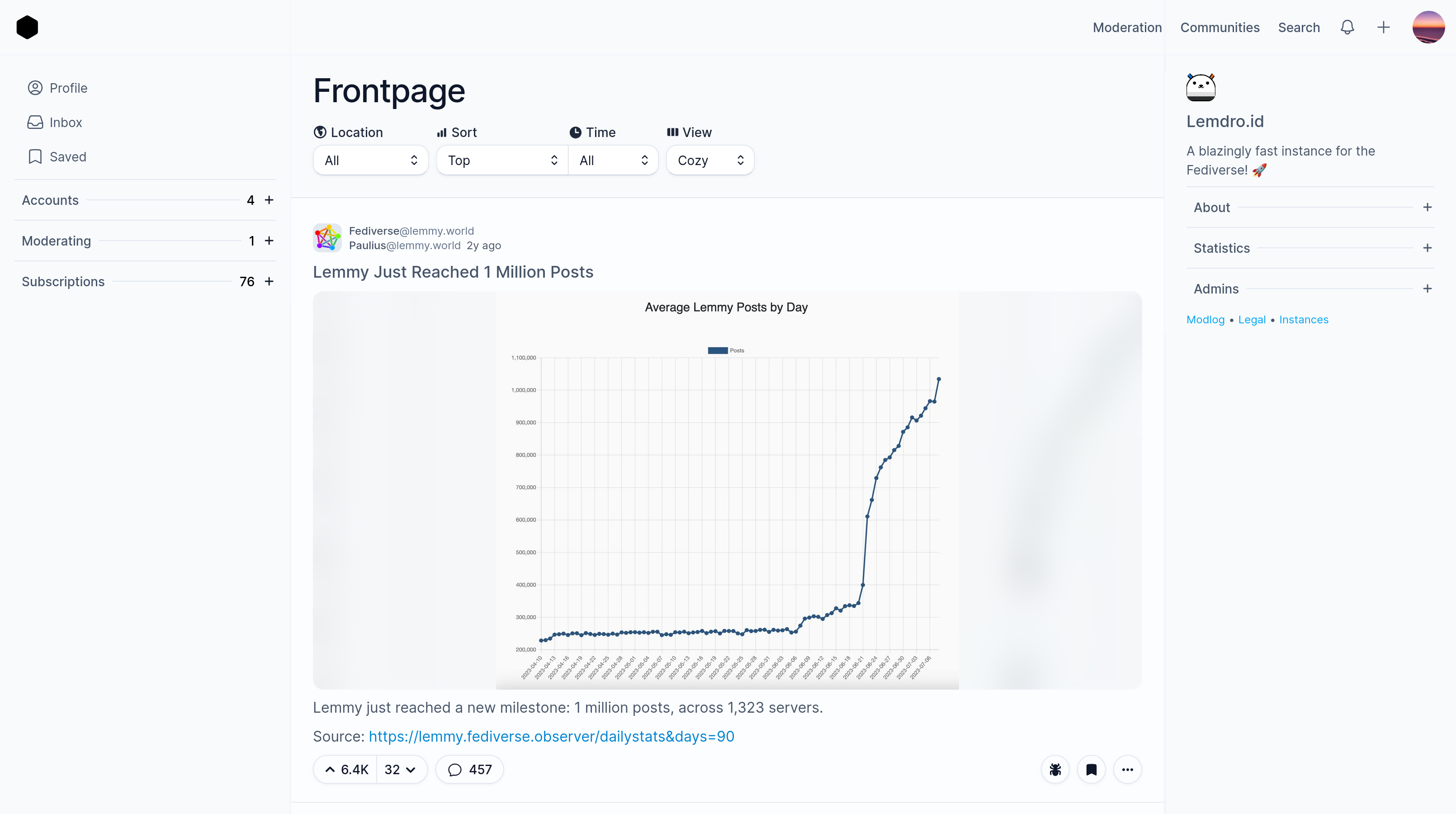Open the user avatar menu
Viewport: 1456px width, 814px height.
(x=1428, y=27)
